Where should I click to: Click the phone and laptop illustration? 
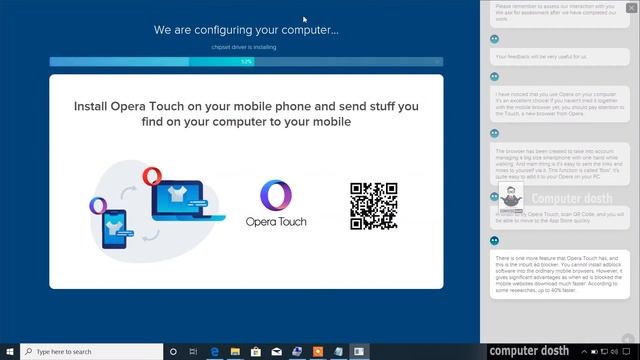pos(157,210)
